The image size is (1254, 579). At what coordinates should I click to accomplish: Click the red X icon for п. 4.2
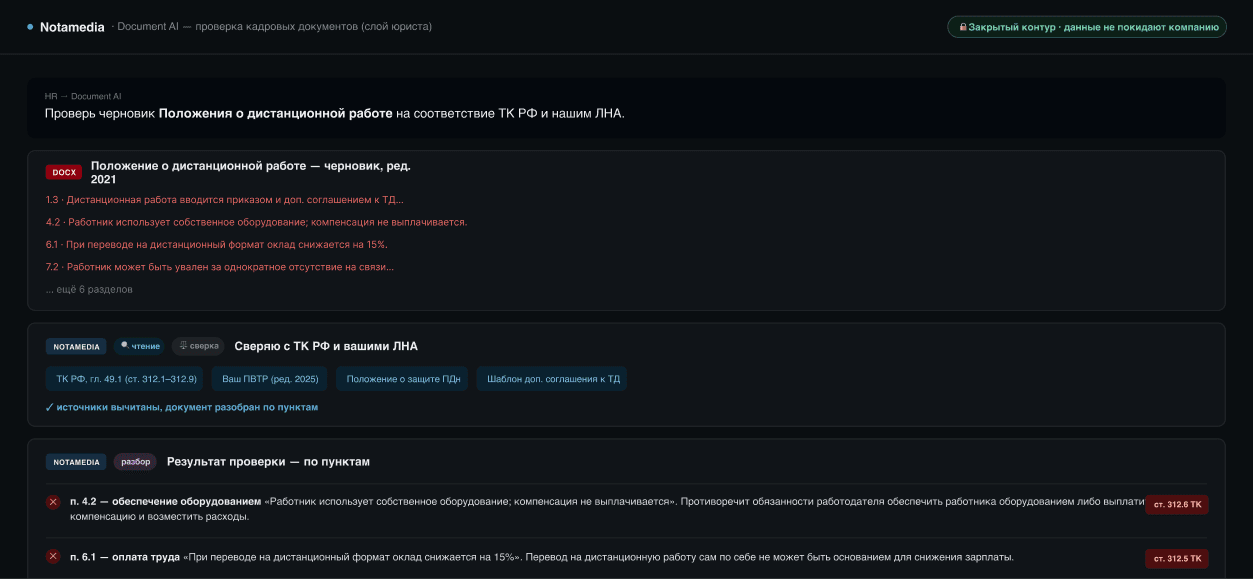(53, 502)
